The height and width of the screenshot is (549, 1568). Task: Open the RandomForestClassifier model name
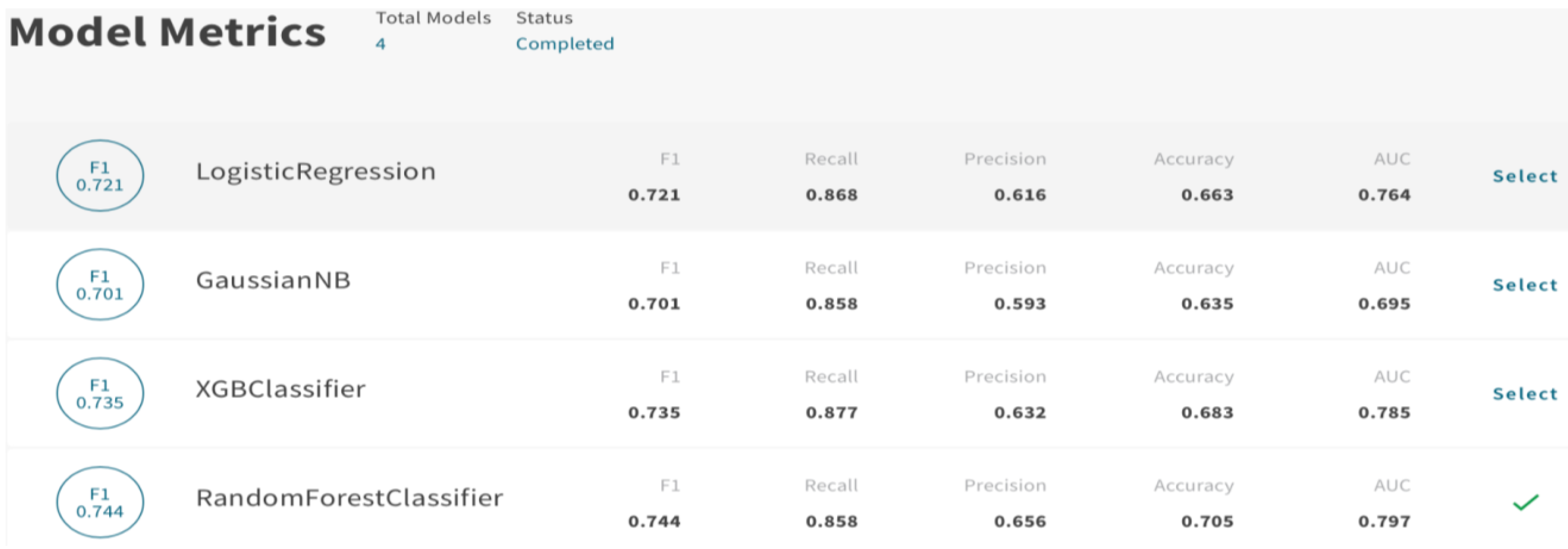click(350, 498)
